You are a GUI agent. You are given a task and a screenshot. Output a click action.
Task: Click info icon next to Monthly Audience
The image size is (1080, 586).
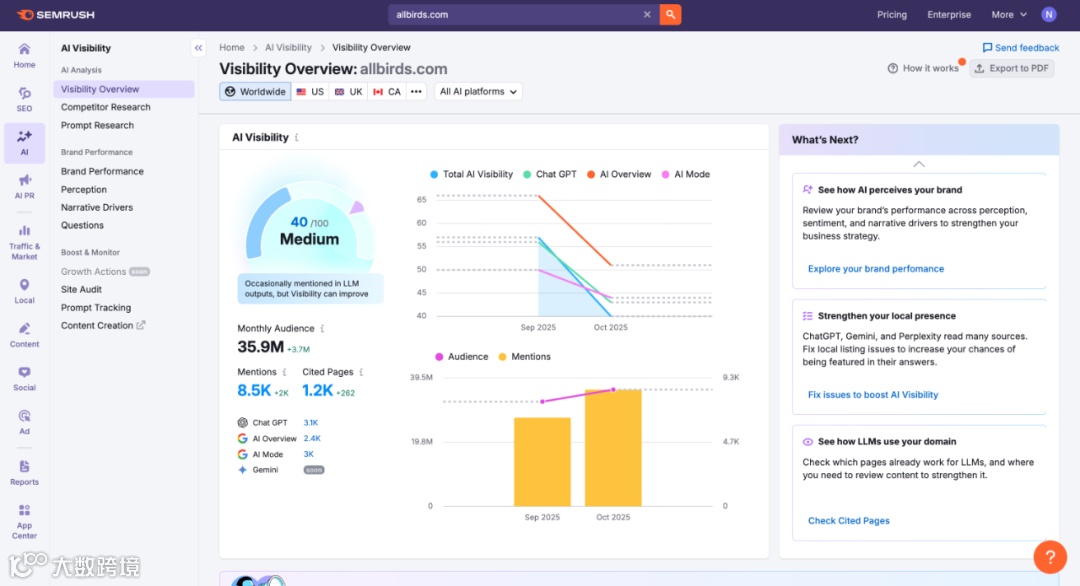(322, 328)
